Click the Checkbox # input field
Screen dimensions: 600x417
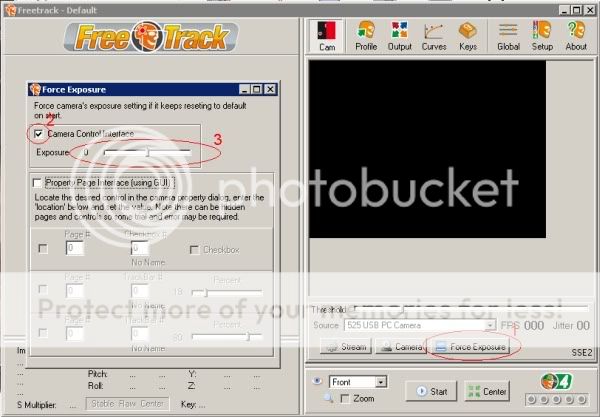coord(140,248)
